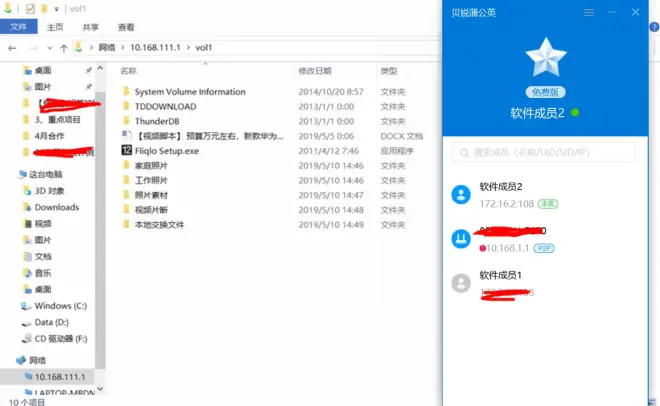This screenshot has width=660, height=406.
Task: Select the 本地交换文件 folder
Action: [x=159, y=224]
